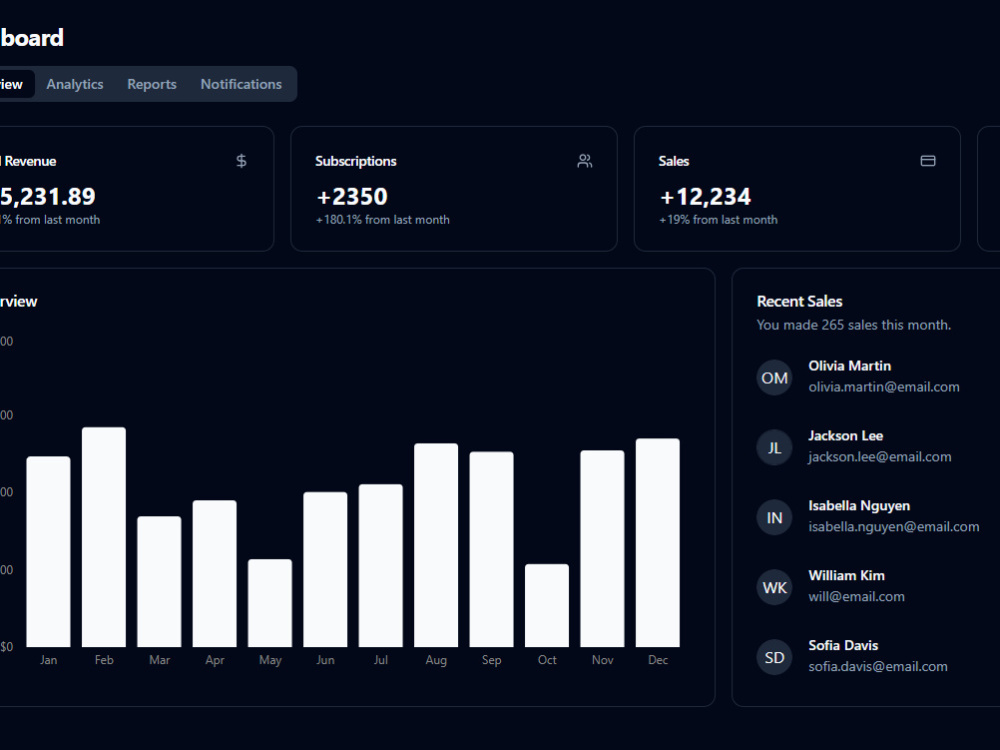Click the Jan axis label
The height and width of the screenshot is (750, 1000).
48,660
